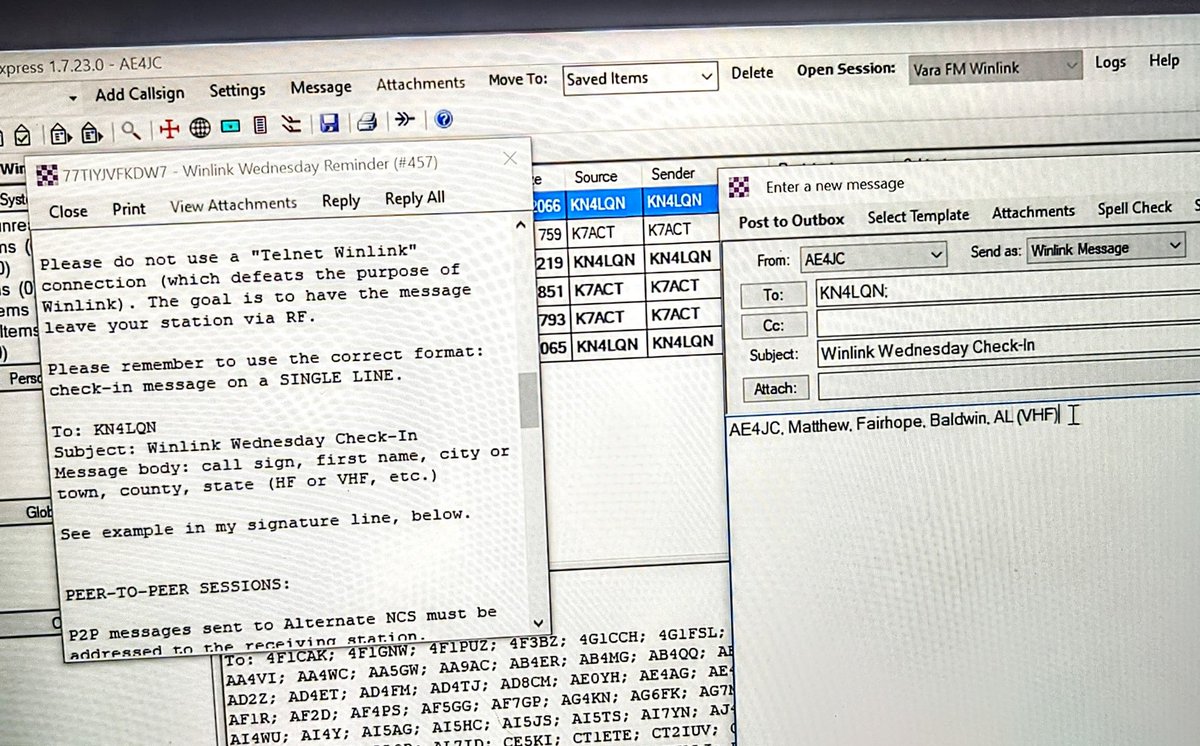Click the printer icon in main toolbar
The height and width of the screenshot is (746, 1200).
pyautogui.click(x=366, y=123)
